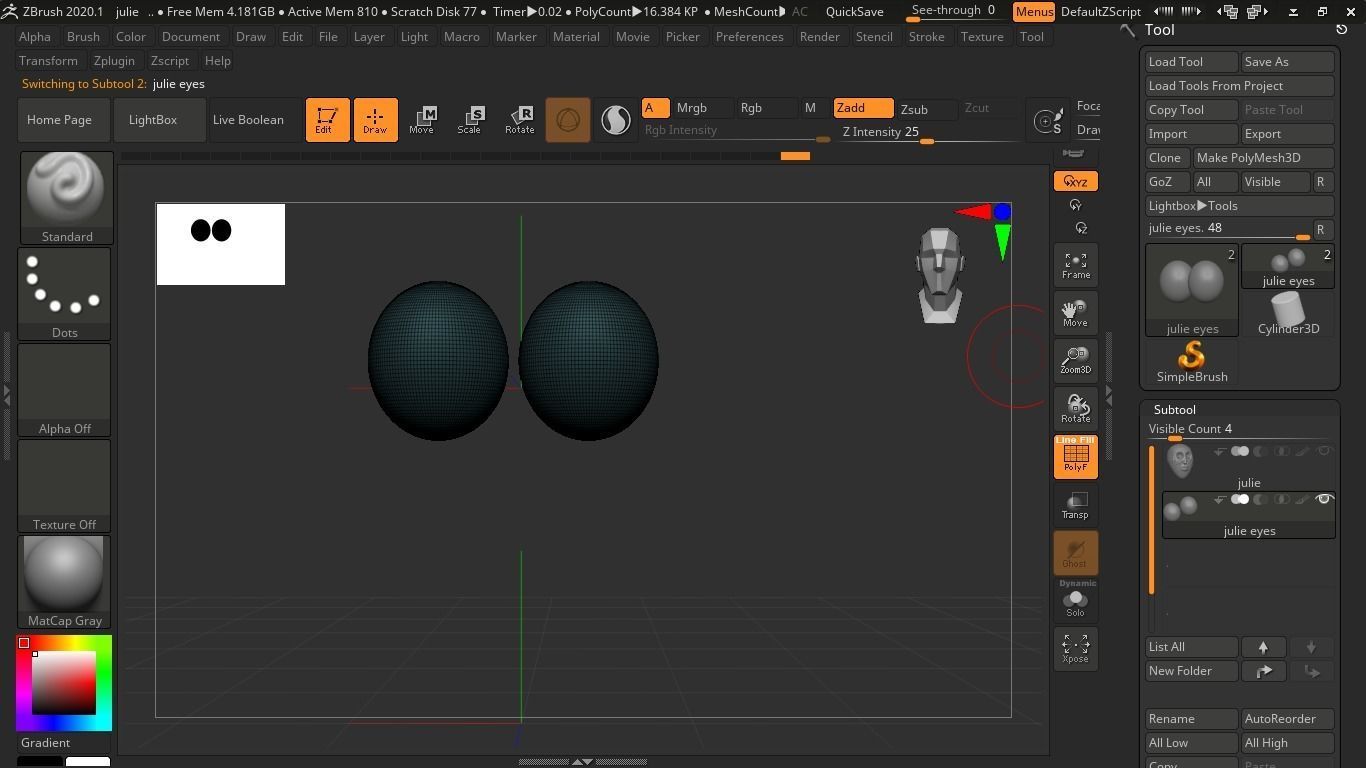Click New Folder button
Screen dimensions: 1366x768
pyautogui.click(x=1192, y=671)
